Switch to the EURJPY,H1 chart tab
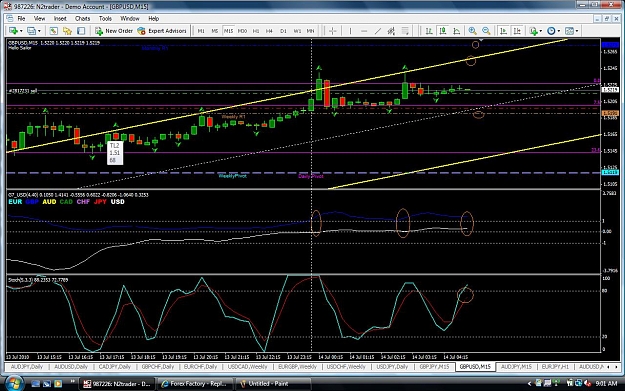Viewport: 625px width, 391px height. (x=555, y=367)
